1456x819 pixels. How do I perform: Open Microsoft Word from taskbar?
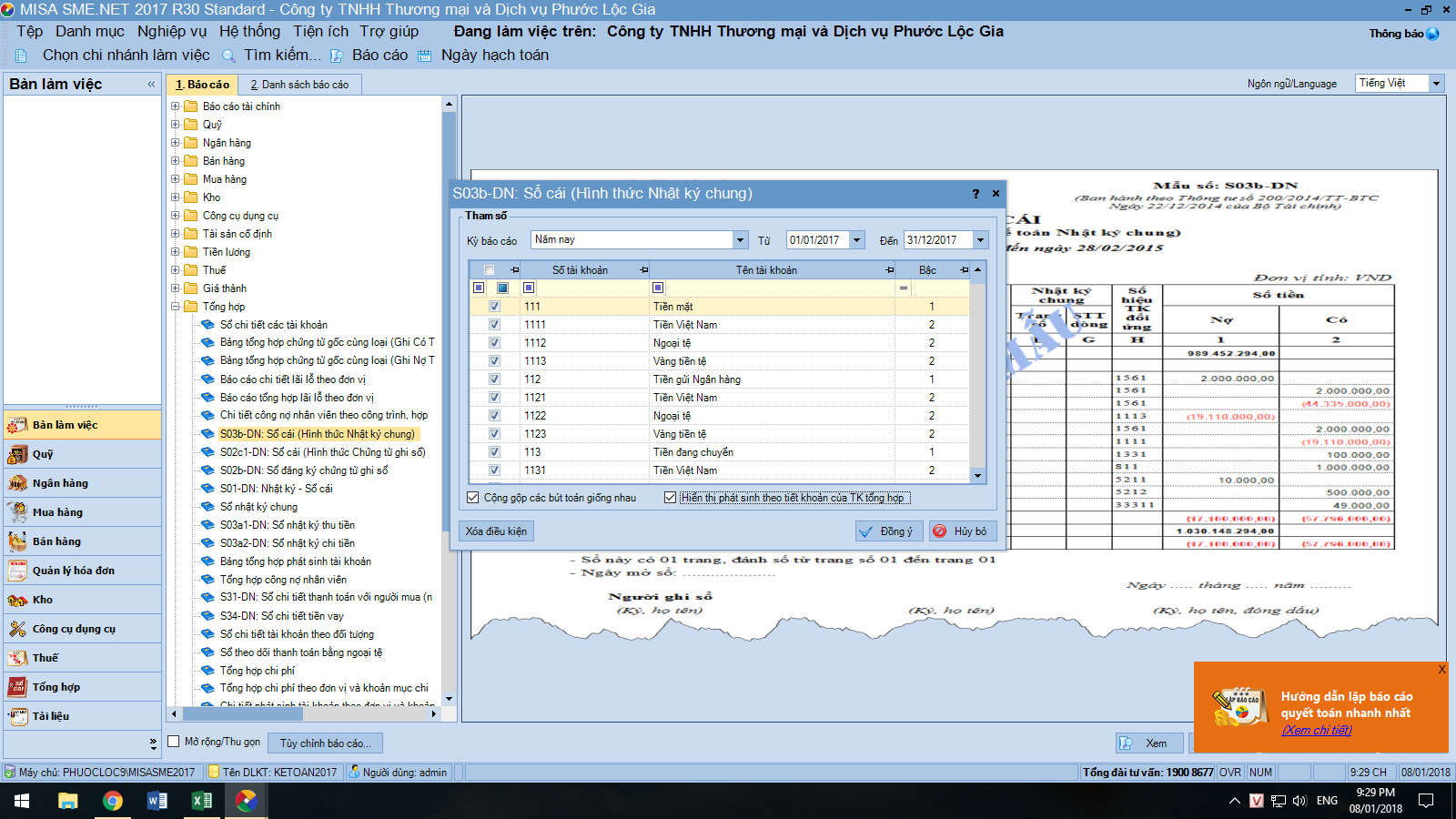157,801
